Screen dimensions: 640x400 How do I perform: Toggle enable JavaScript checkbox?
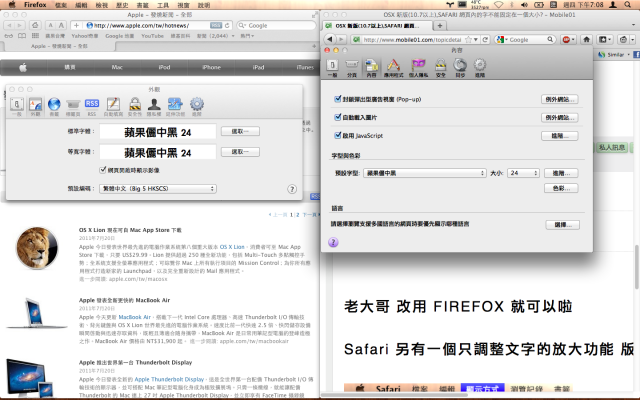click(337, 135)
